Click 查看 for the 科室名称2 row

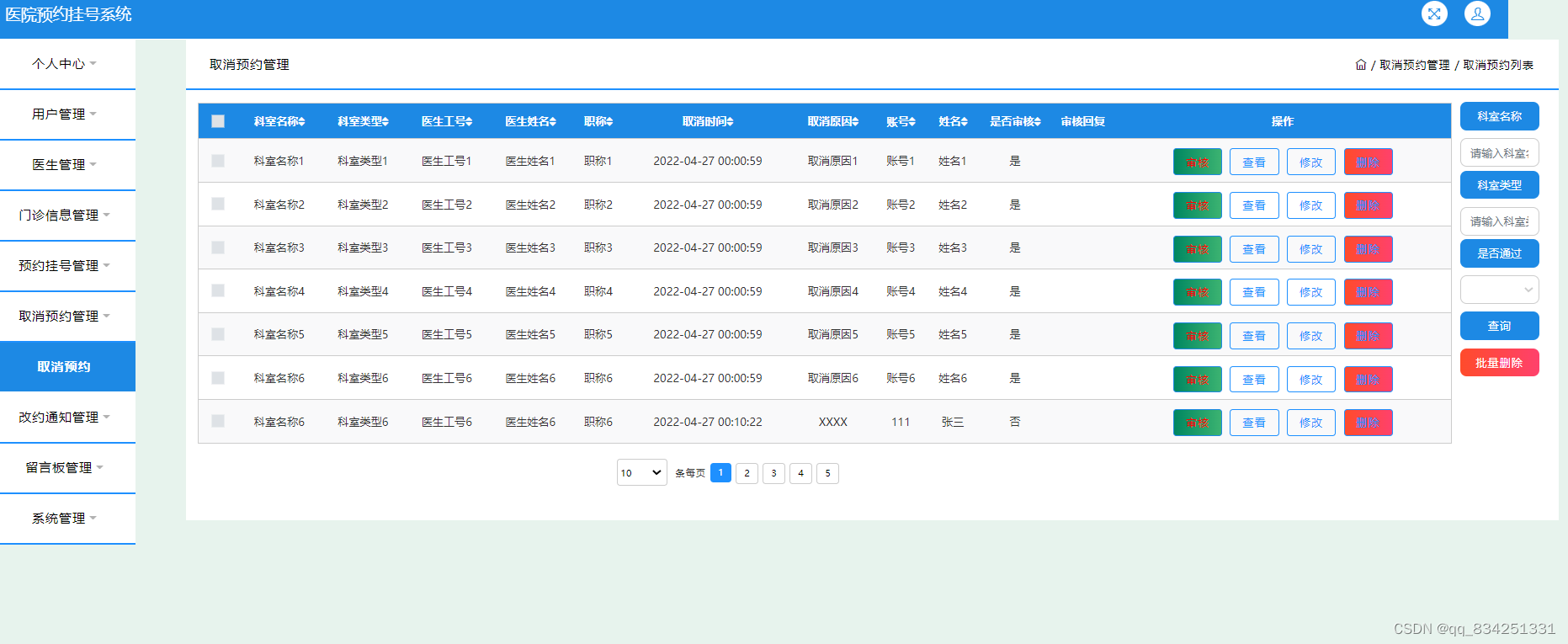click(x=1254, y=205)
